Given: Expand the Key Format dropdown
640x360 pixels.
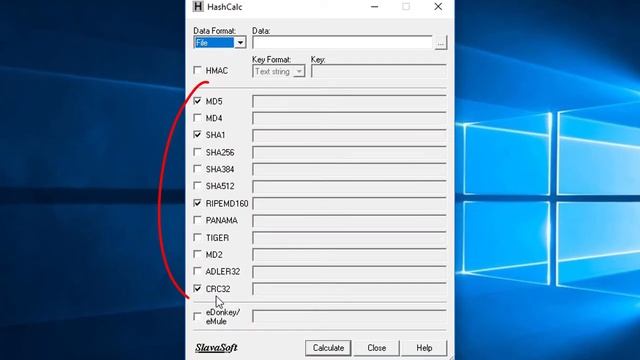Looking at the screenshot, I should tap(299, 71).
